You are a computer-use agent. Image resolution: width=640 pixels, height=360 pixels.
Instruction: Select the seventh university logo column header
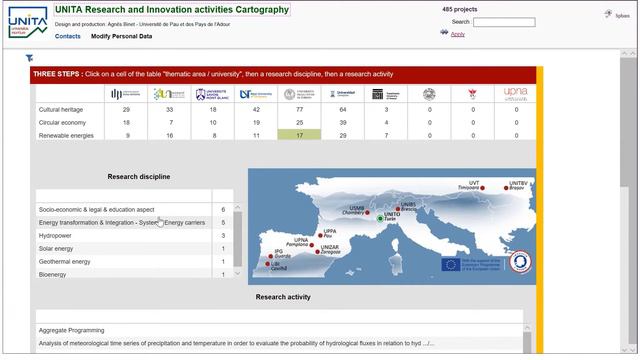click(x=386, y=94)
